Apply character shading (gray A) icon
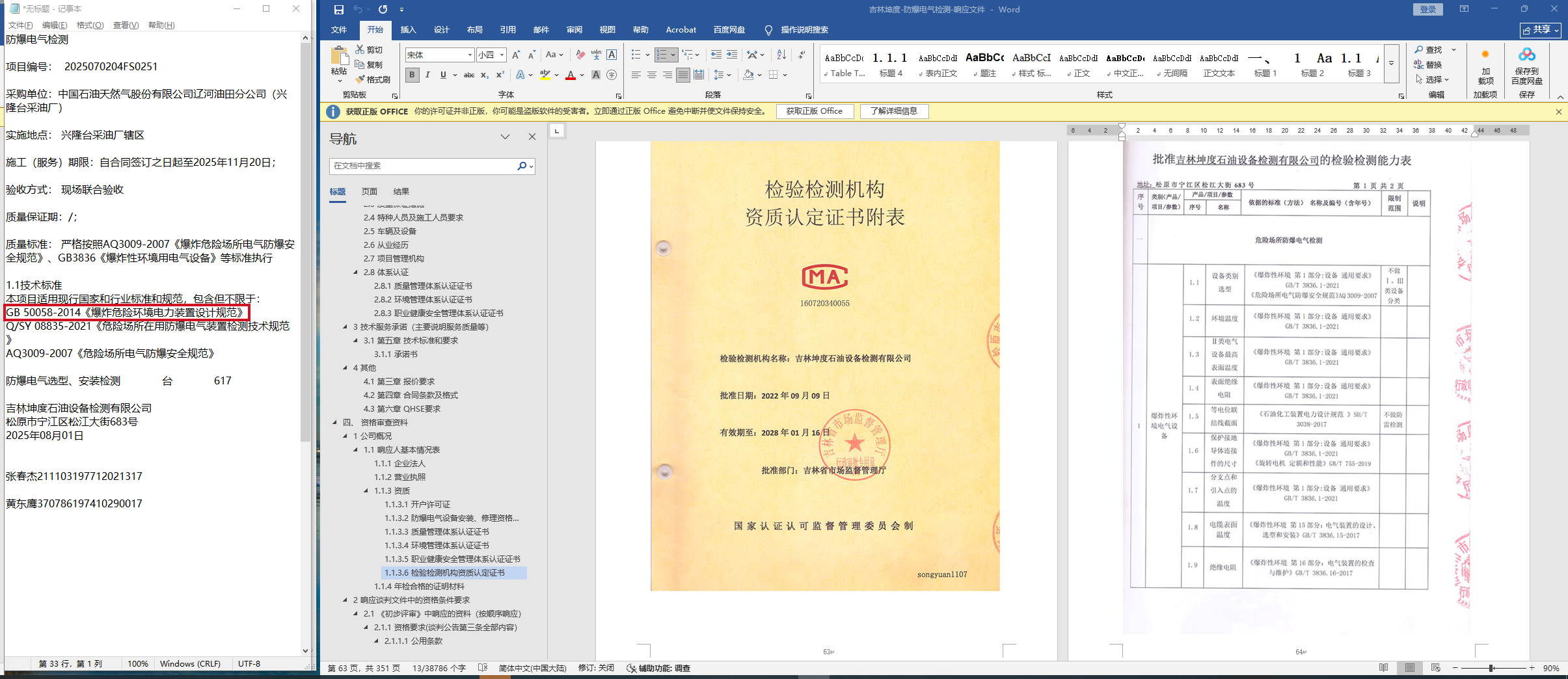The width and height of the screenshot is (1568, 679). pyautogui.click(x=596, y=75)
